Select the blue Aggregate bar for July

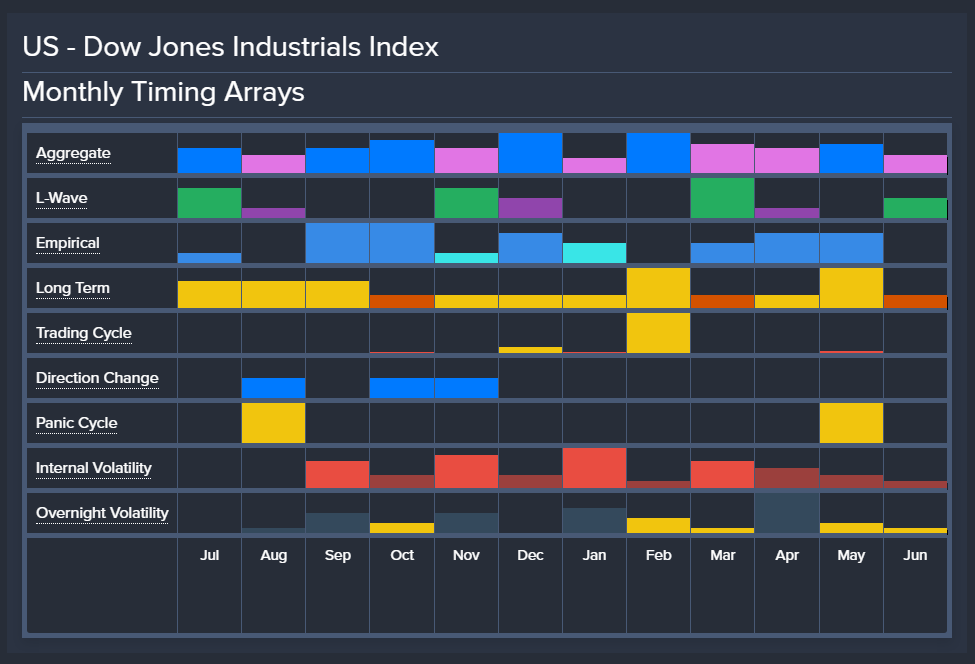[x=210, y=160]
